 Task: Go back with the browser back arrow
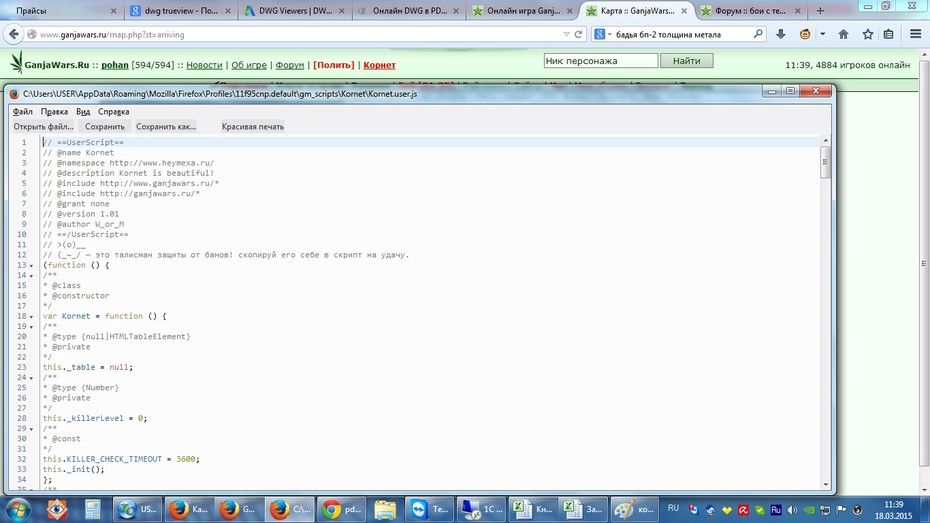(14, 34)
